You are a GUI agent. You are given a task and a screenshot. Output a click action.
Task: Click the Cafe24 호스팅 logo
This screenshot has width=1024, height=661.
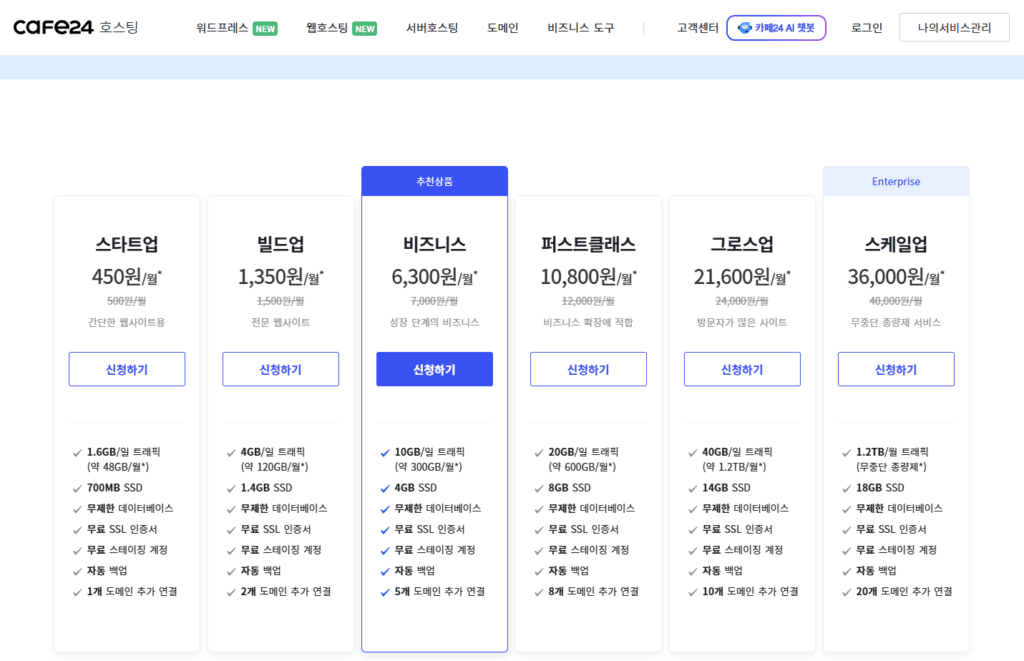75,27
